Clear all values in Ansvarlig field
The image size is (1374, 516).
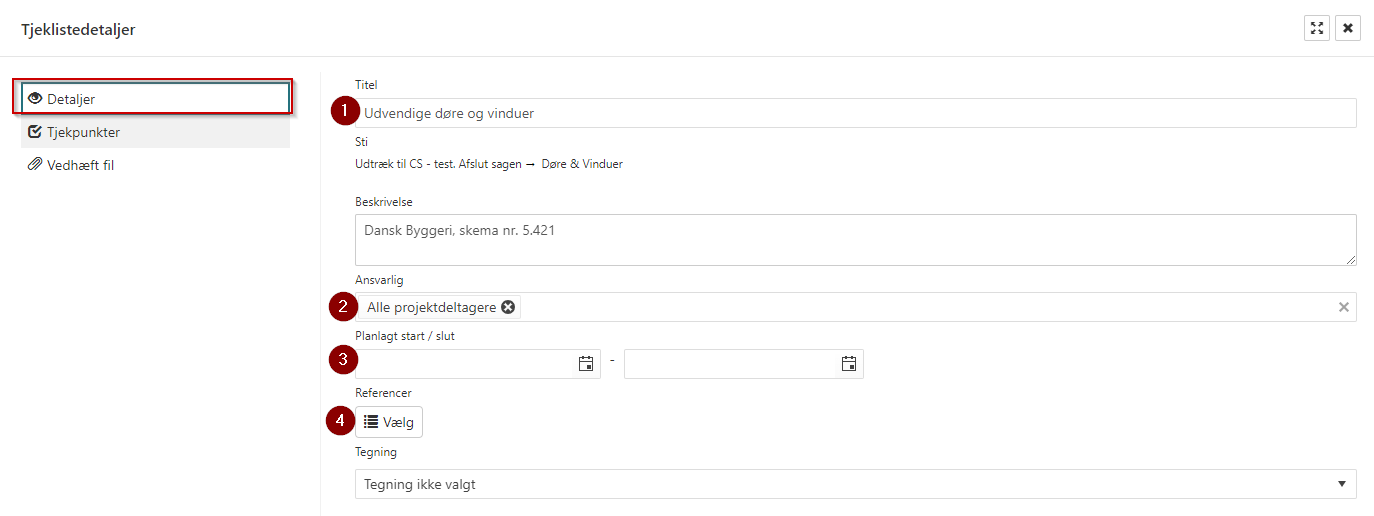1344,307
